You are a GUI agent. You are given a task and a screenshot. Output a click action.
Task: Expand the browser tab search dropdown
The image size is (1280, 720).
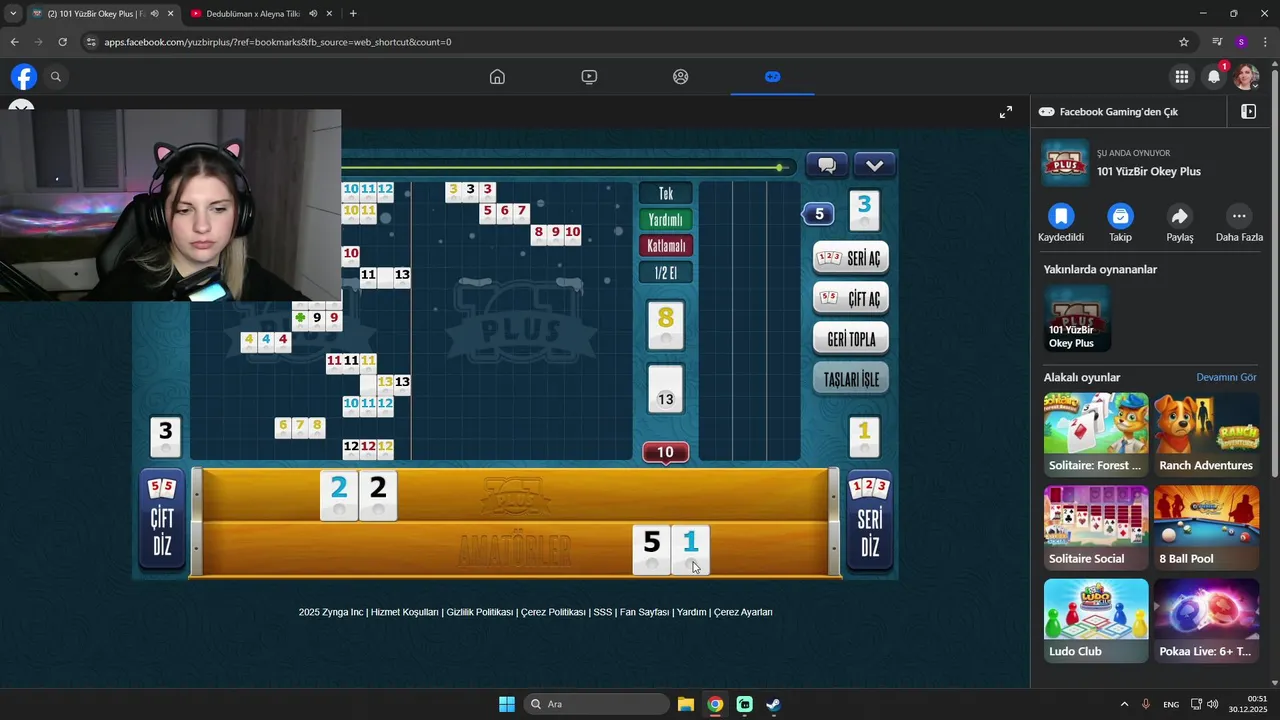[x=13, y=14]
